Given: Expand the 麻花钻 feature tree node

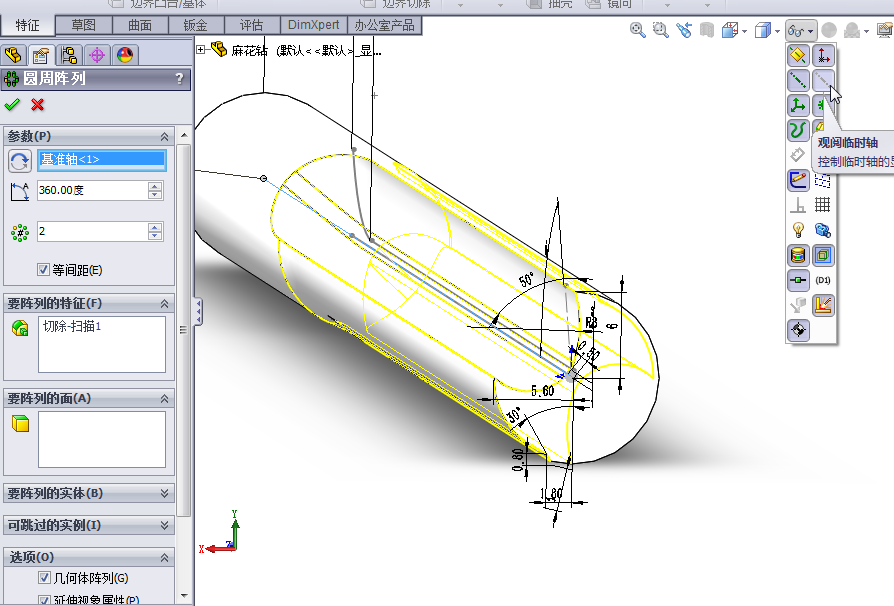Looking at the screenshot, I should (x=201, y=49).
